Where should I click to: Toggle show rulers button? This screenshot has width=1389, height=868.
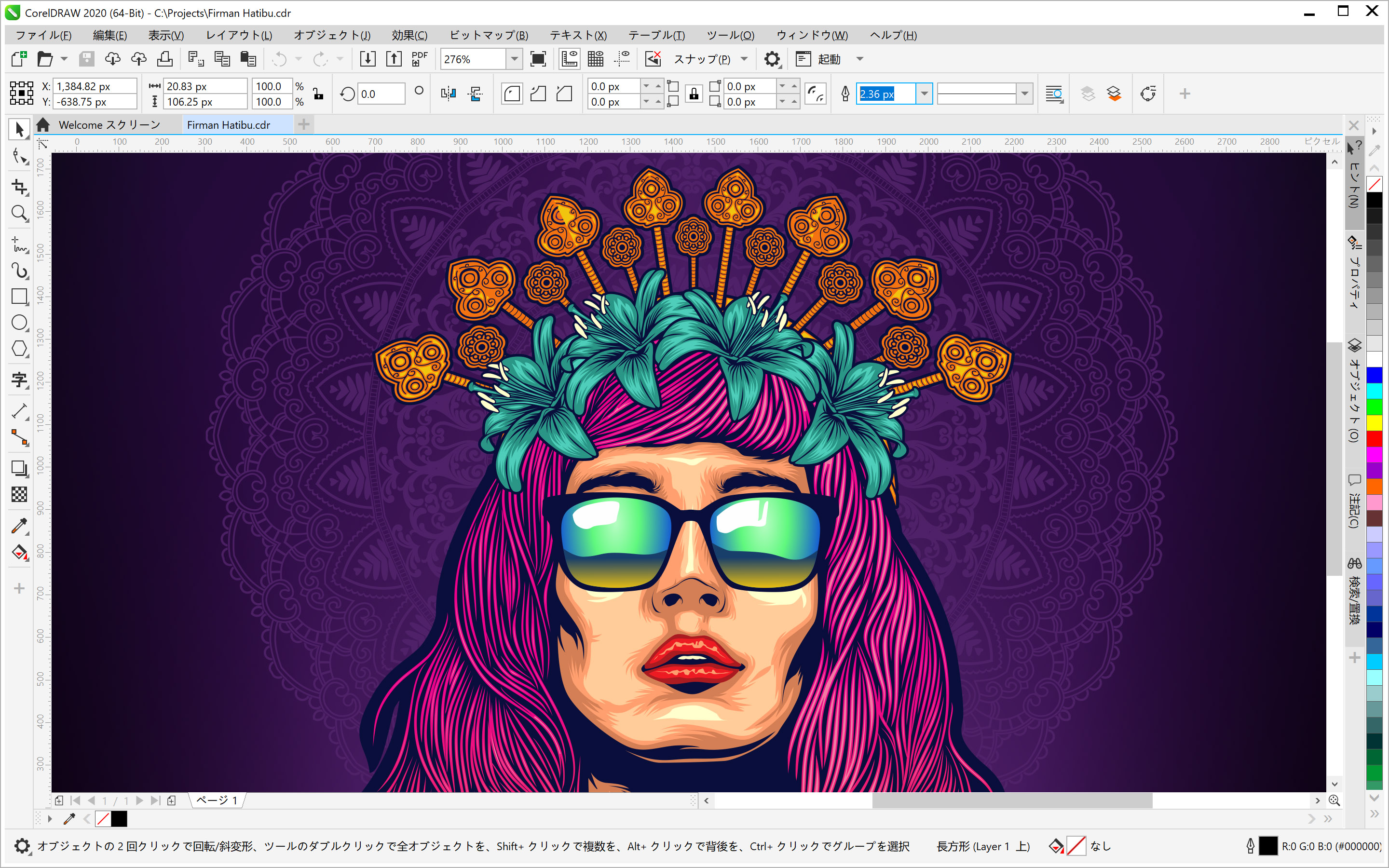(569, 59)
